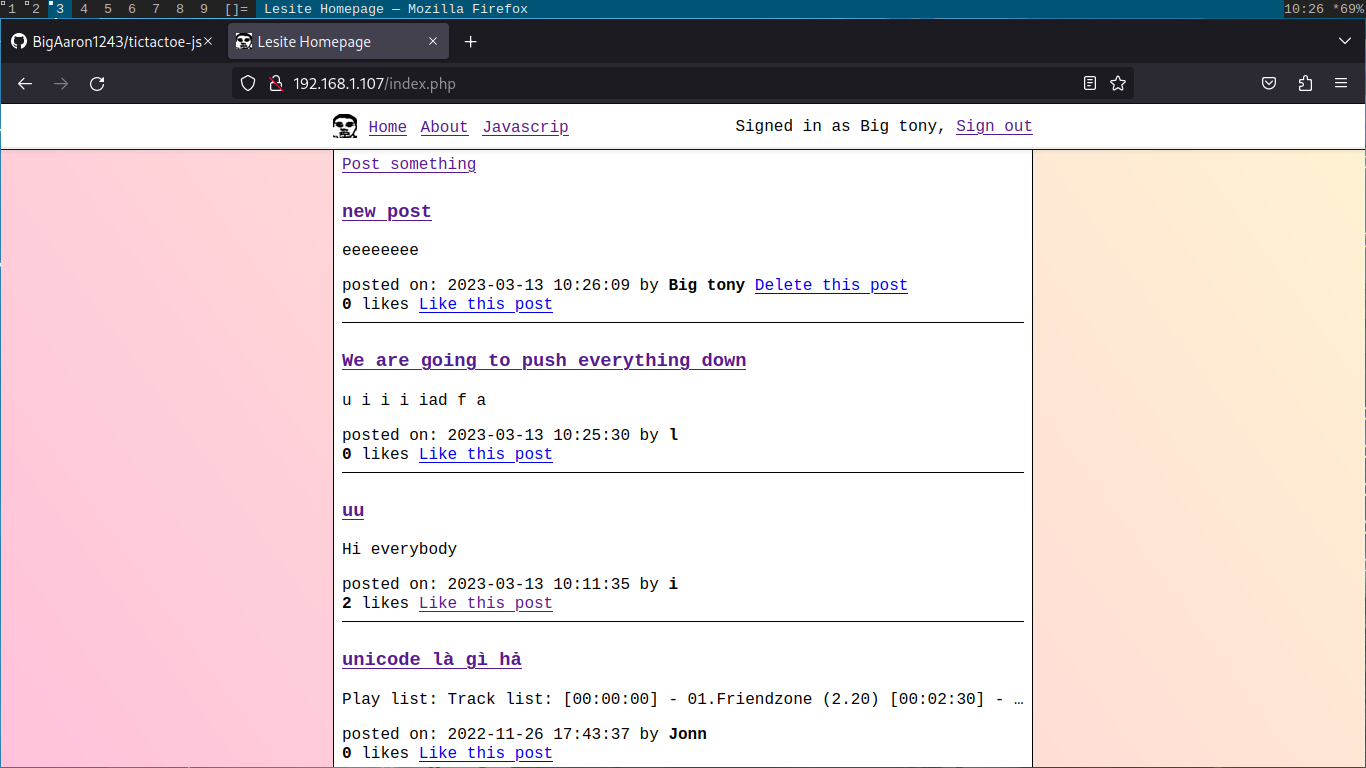Reload the current page
The width and height of the screenshot is (1366, 768).
[x=97, y=84]
